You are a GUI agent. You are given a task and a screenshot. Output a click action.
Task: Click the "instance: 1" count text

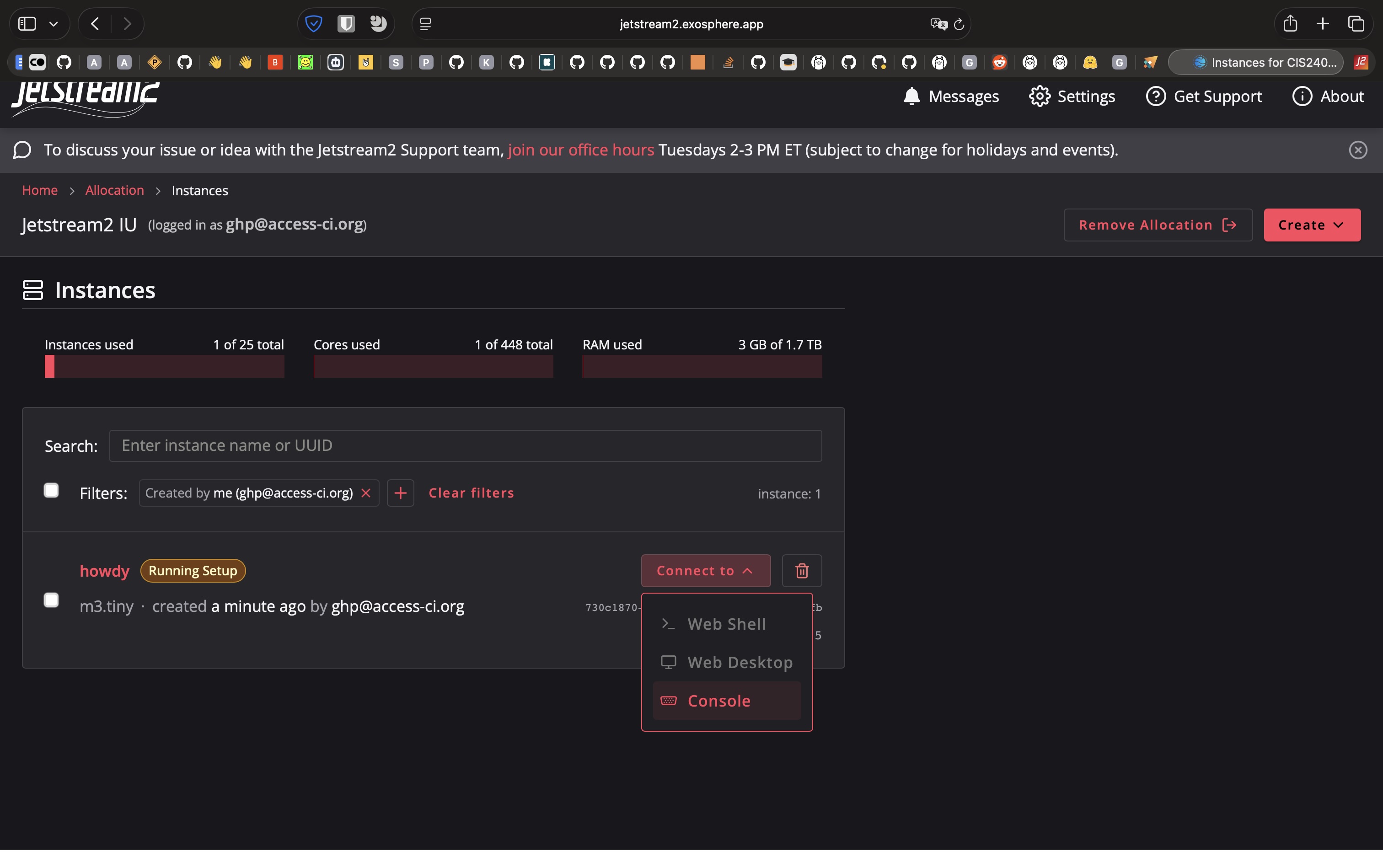[789, 494]
